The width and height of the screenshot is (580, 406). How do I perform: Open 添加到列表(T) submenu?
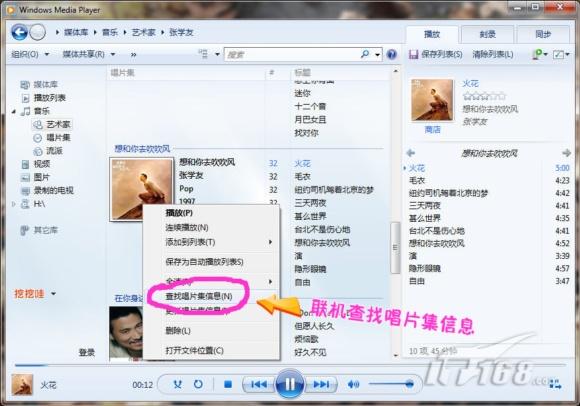[x=211, y=242]
